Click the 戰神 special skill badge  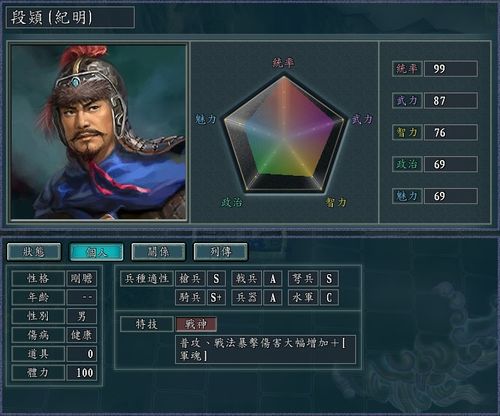coord(196,324)
